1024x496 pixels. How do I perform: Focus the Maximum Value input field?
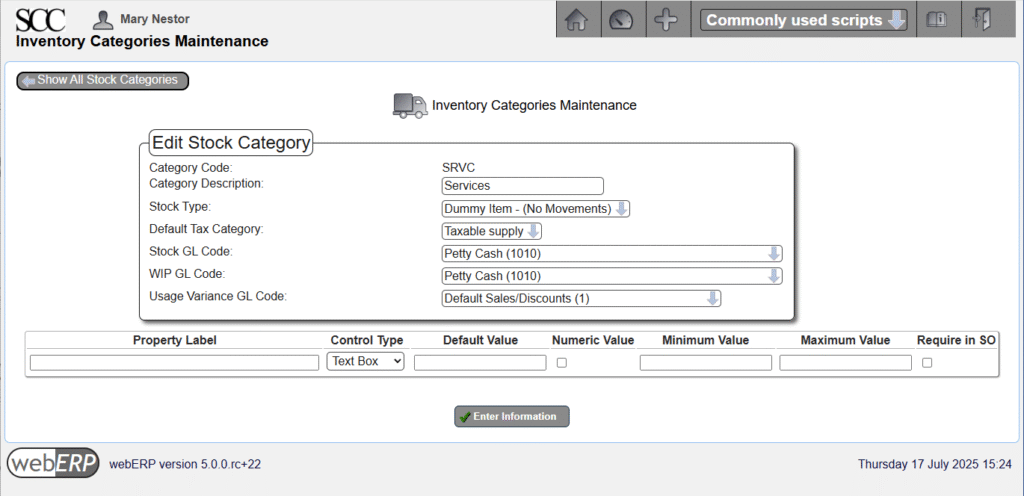[846, 363]
